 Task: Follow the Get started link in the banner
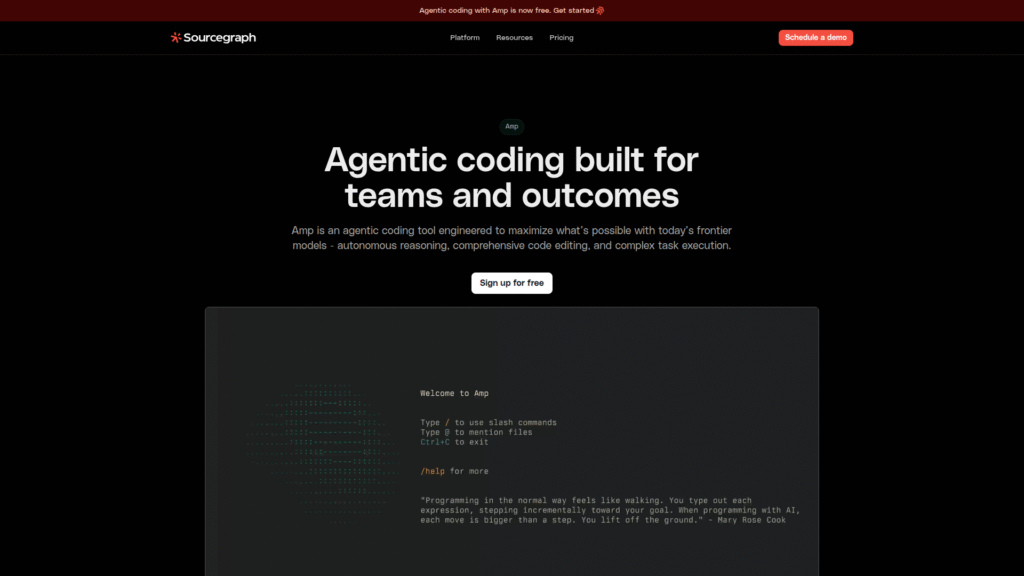pos(575,10)
